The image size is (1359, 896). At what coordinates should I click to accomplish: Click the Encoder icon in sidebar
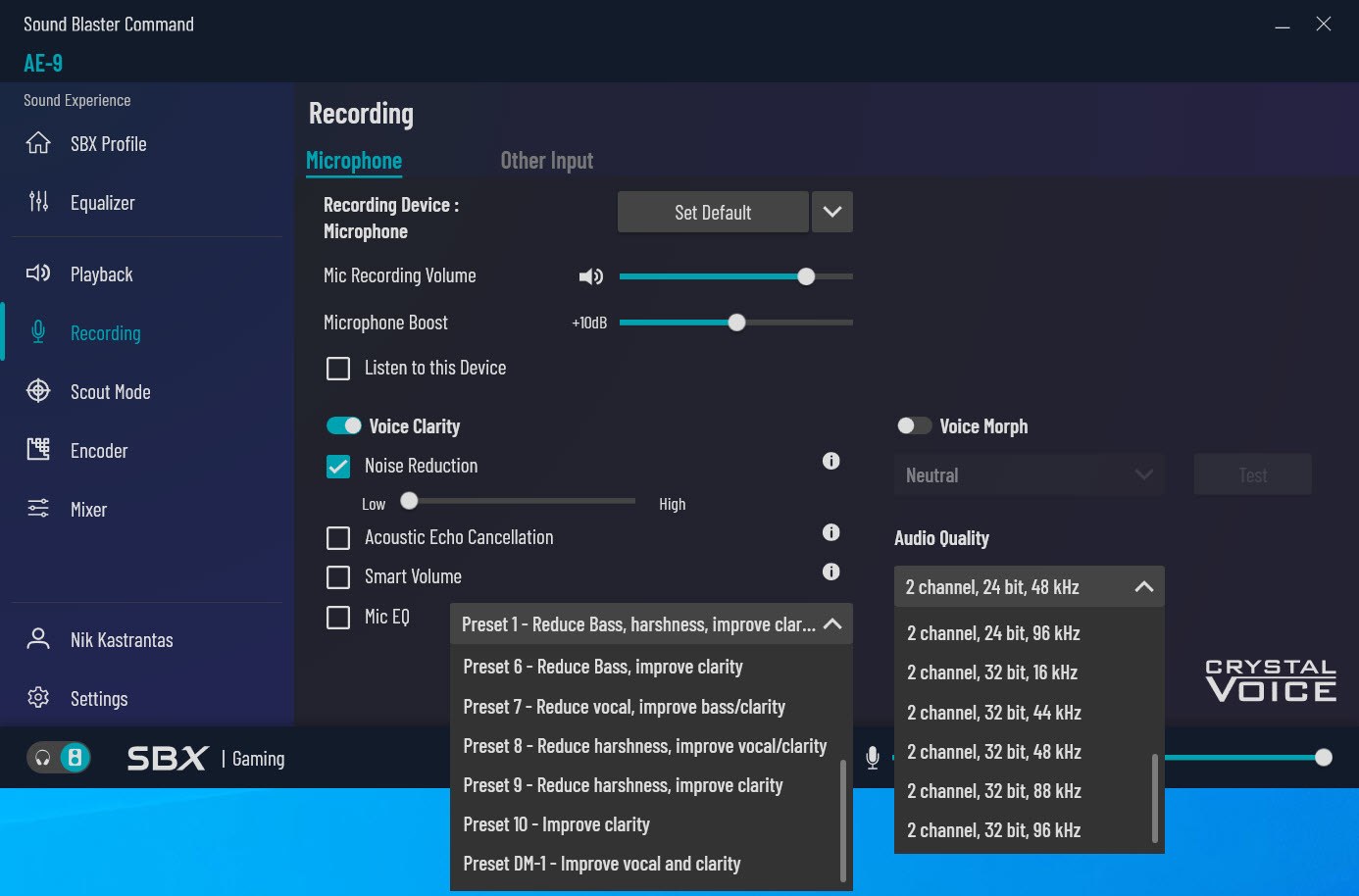[38, 450]
